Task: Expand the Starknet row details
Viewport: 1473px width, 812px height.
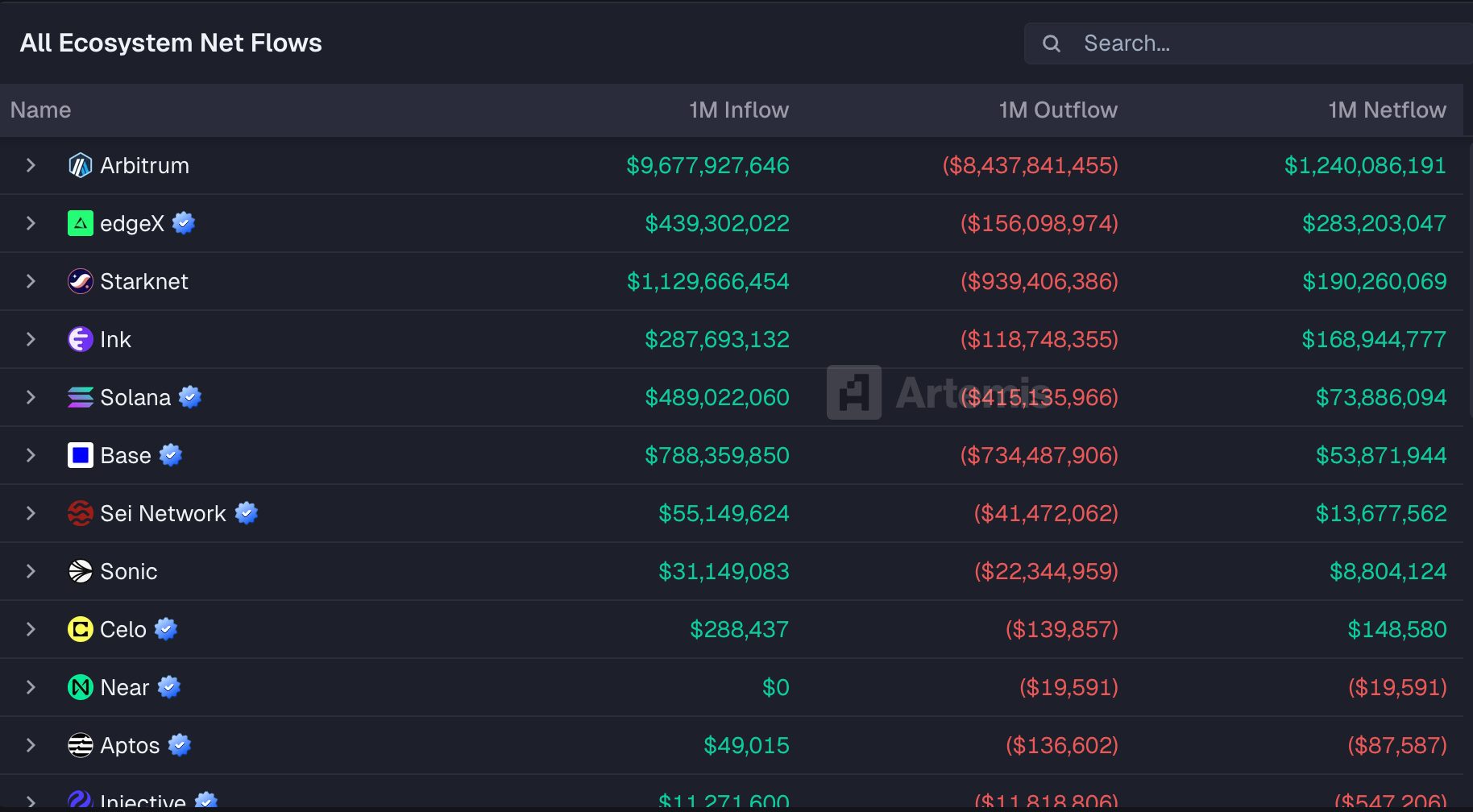Action: [x=31, y=281]
